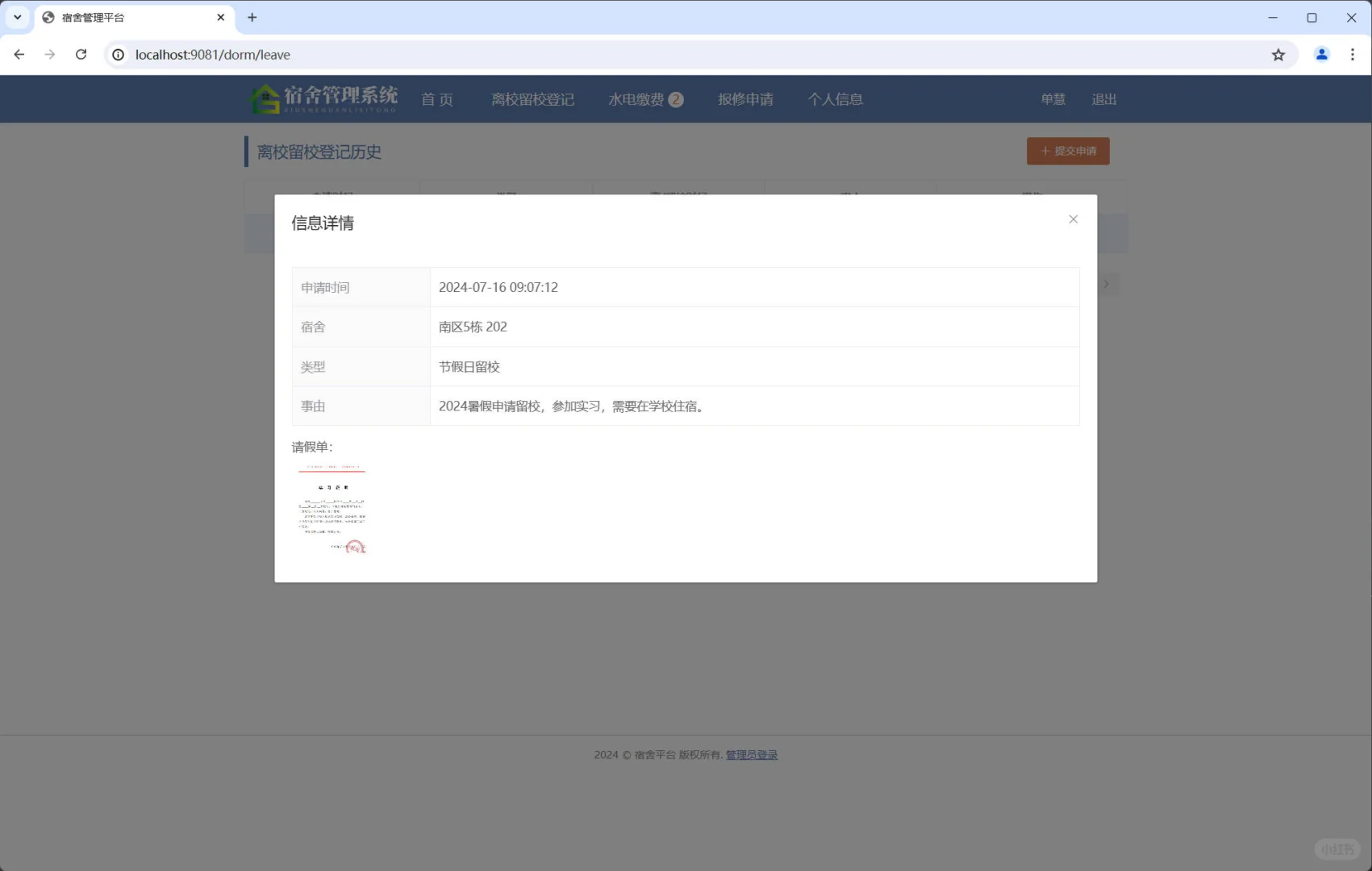The width and height of the screenshot is (1372, 871).
Task: Open the 个人信息 navigation item
Action: click(x=836, y=99)
